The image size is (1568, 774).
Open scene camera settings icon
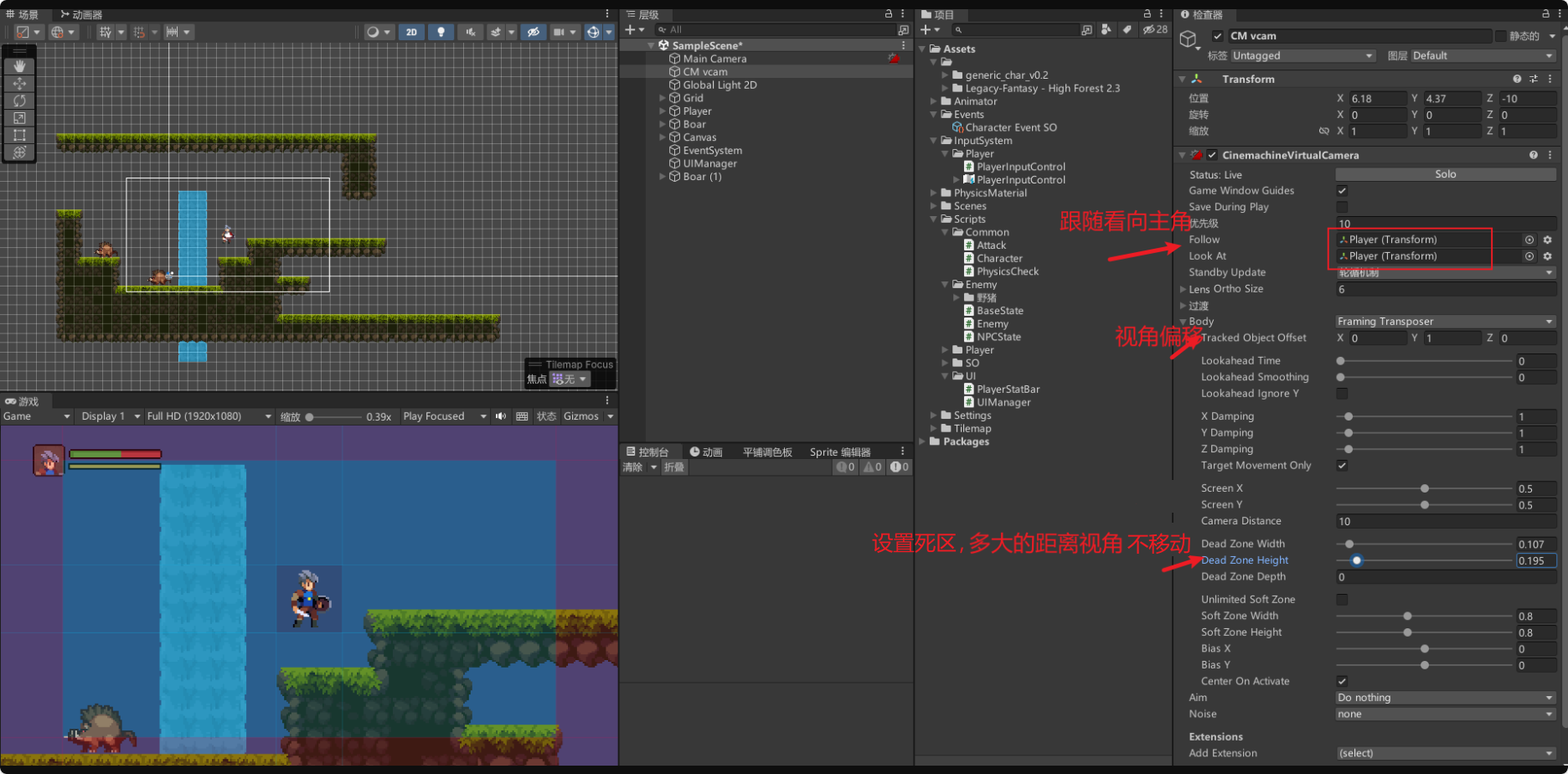point(559,32)
